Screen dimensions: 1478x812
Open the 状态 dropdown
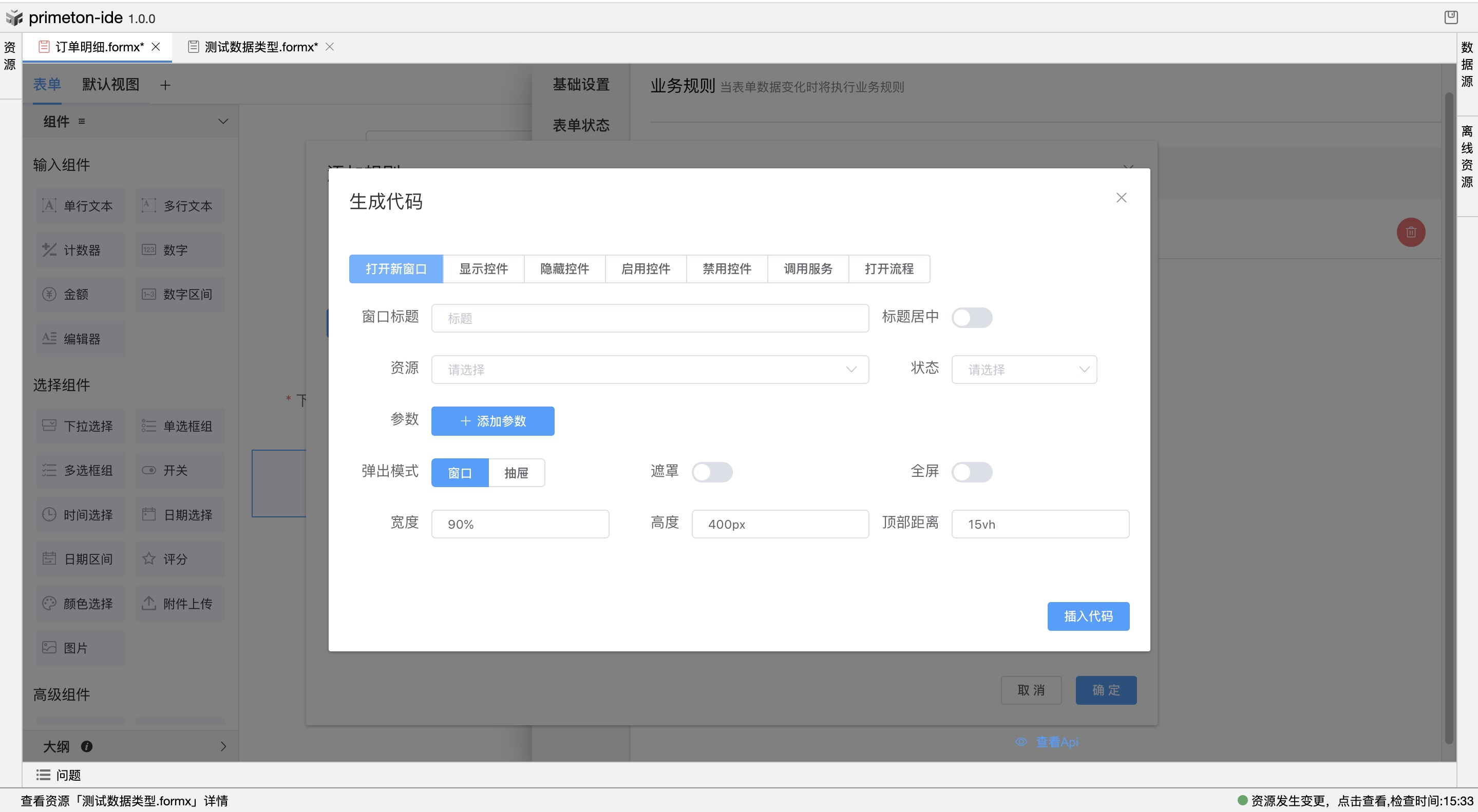[1024, 369]
